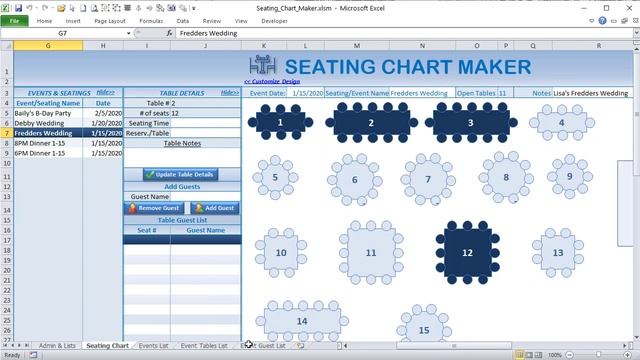Click the << Customize Design link

(272, 81)
